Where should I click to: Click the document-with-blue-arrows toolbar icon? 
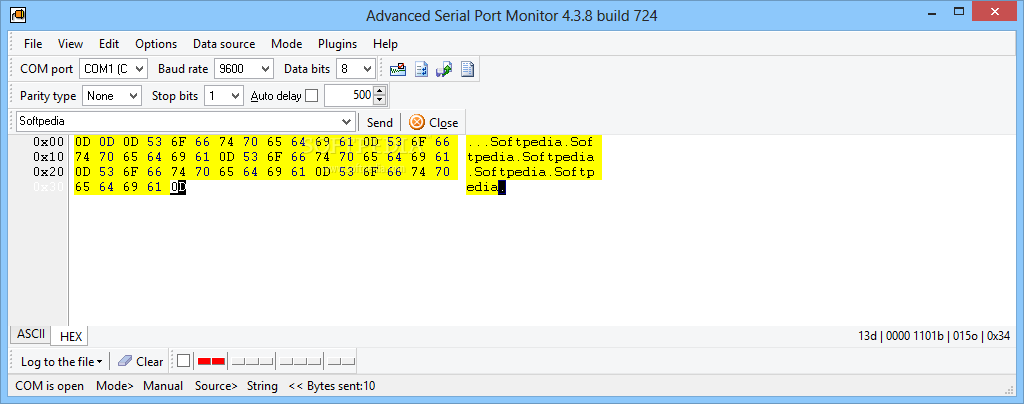pyautogui.click(x=422, y=69)
